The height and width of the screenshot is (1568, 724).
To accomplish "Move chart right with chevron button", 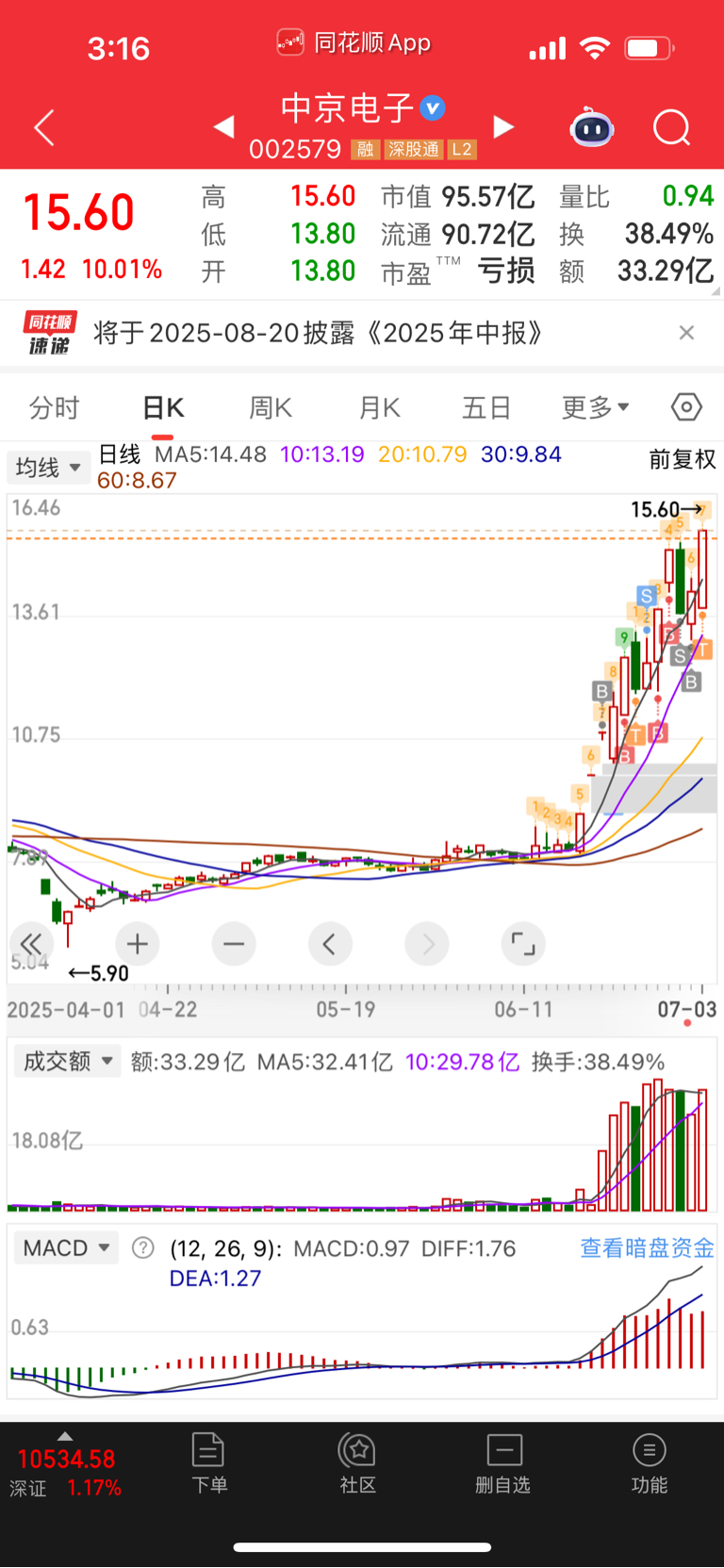I will (427, 944).
